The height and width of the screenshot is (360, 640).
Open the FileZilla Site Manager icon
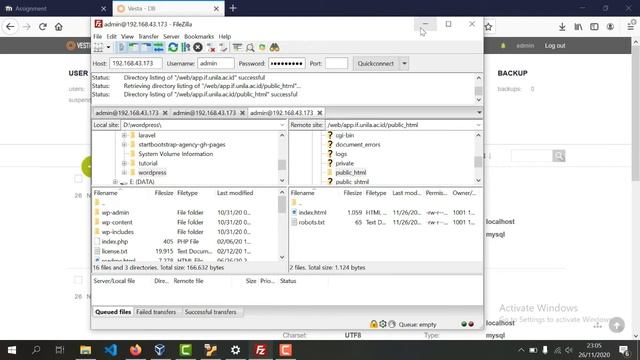pyautogui.click(x=98, y=48)
